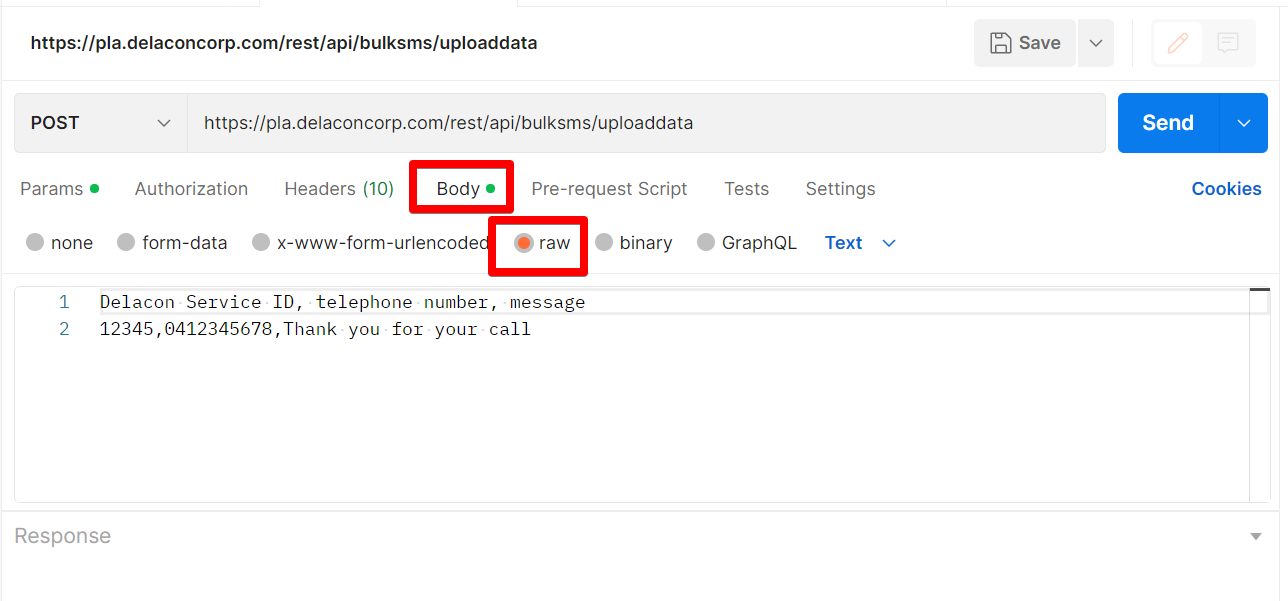Switch to the Tests tab
The width and height of the screenshot is (1288, 601).
point(746,189)
